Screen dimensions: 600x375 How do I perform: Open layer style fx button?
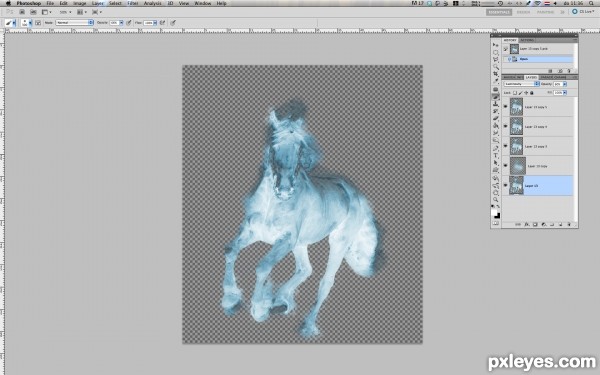point(527,225)
